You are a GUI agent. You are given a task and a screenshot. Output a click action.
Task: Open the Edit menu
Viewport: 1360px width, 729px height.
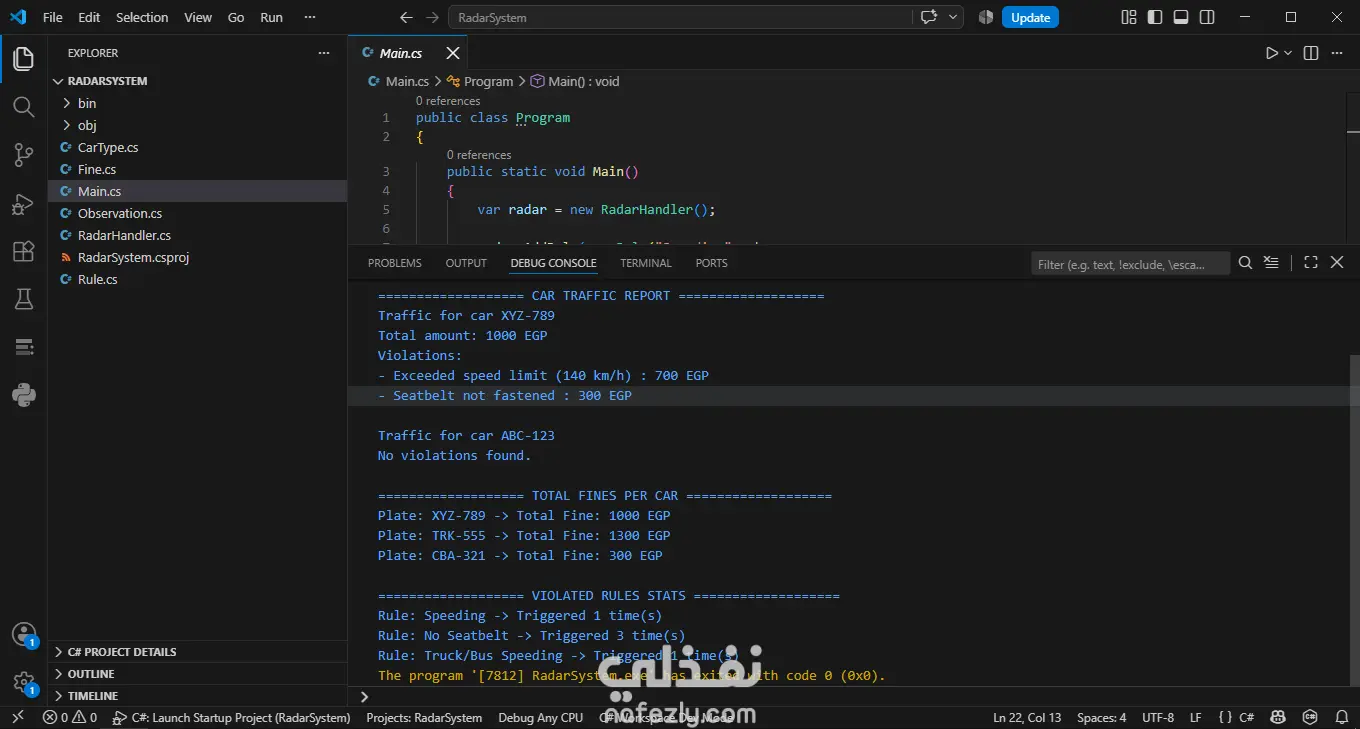click(x=89, y=17)
